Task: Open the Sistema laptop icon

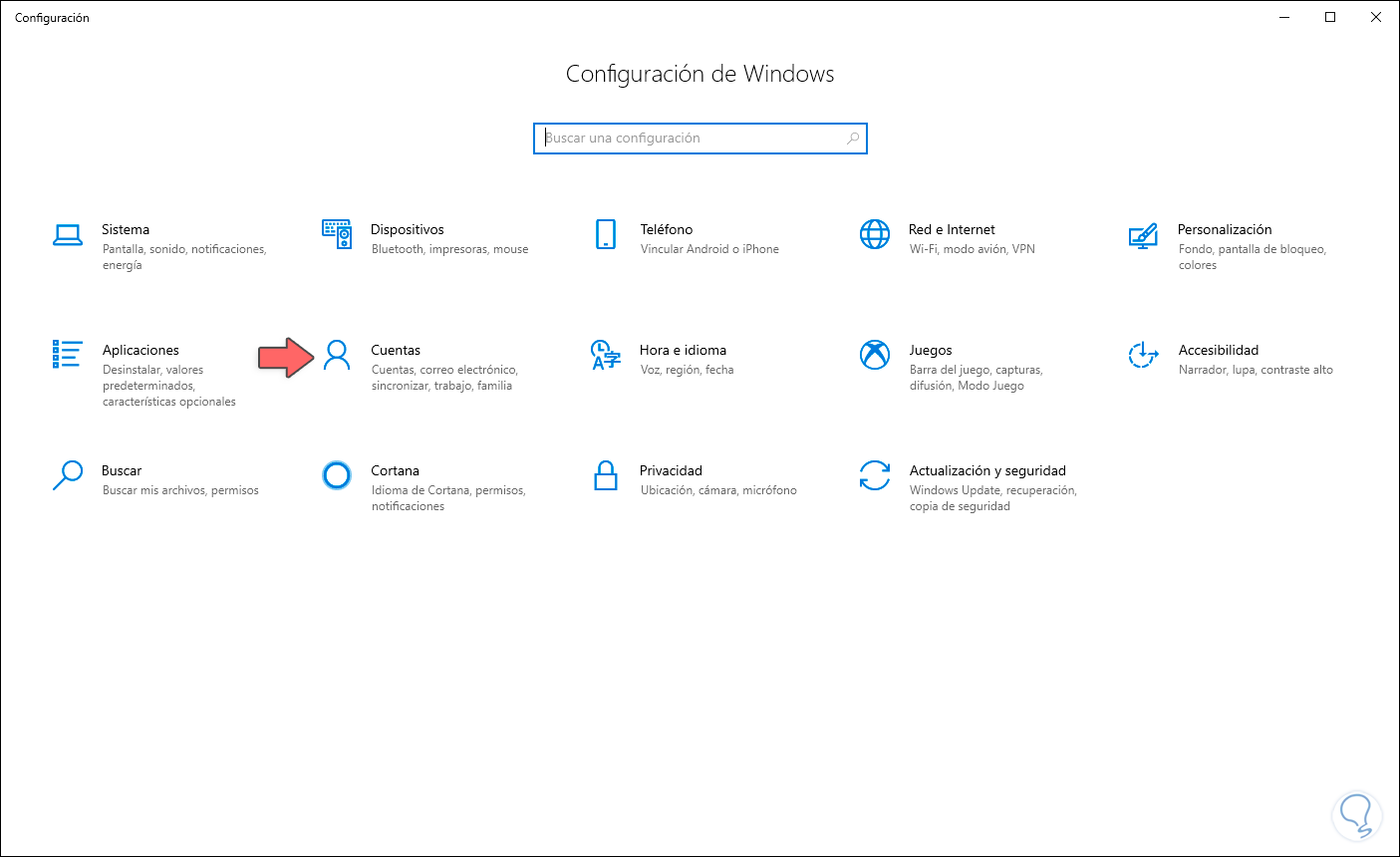Action: [68, 235]
